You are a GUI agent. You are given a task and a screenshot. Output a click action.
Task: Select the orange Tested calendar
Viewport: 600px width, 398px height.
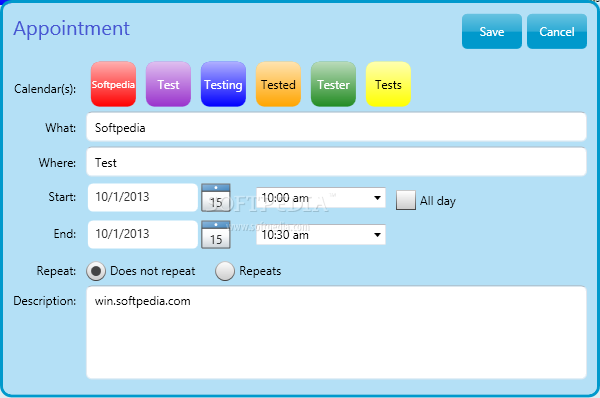278,84
